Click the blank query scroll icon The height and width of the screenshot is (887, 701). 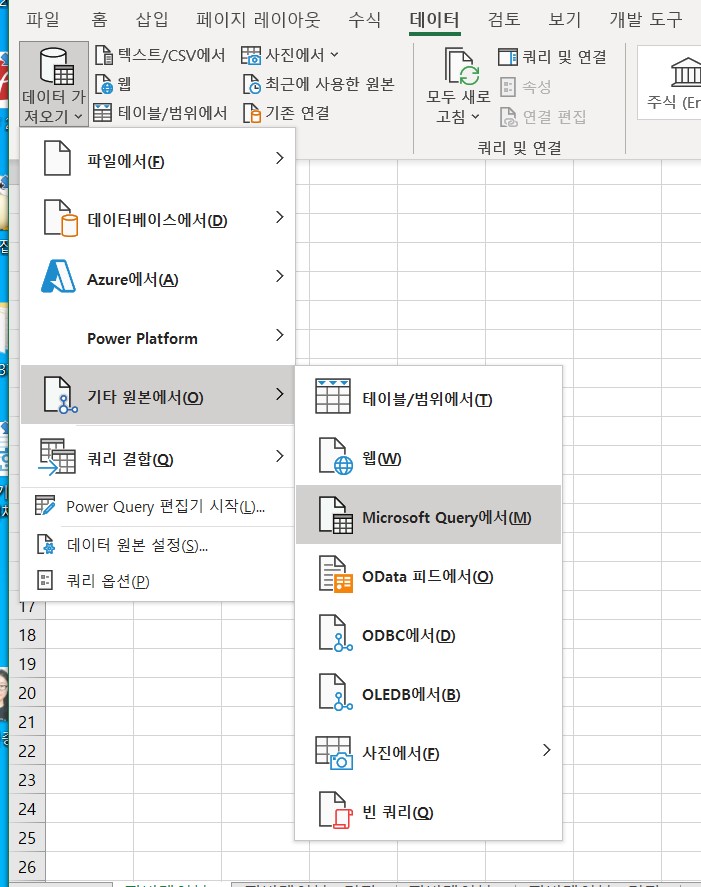(x=336, y=810)
